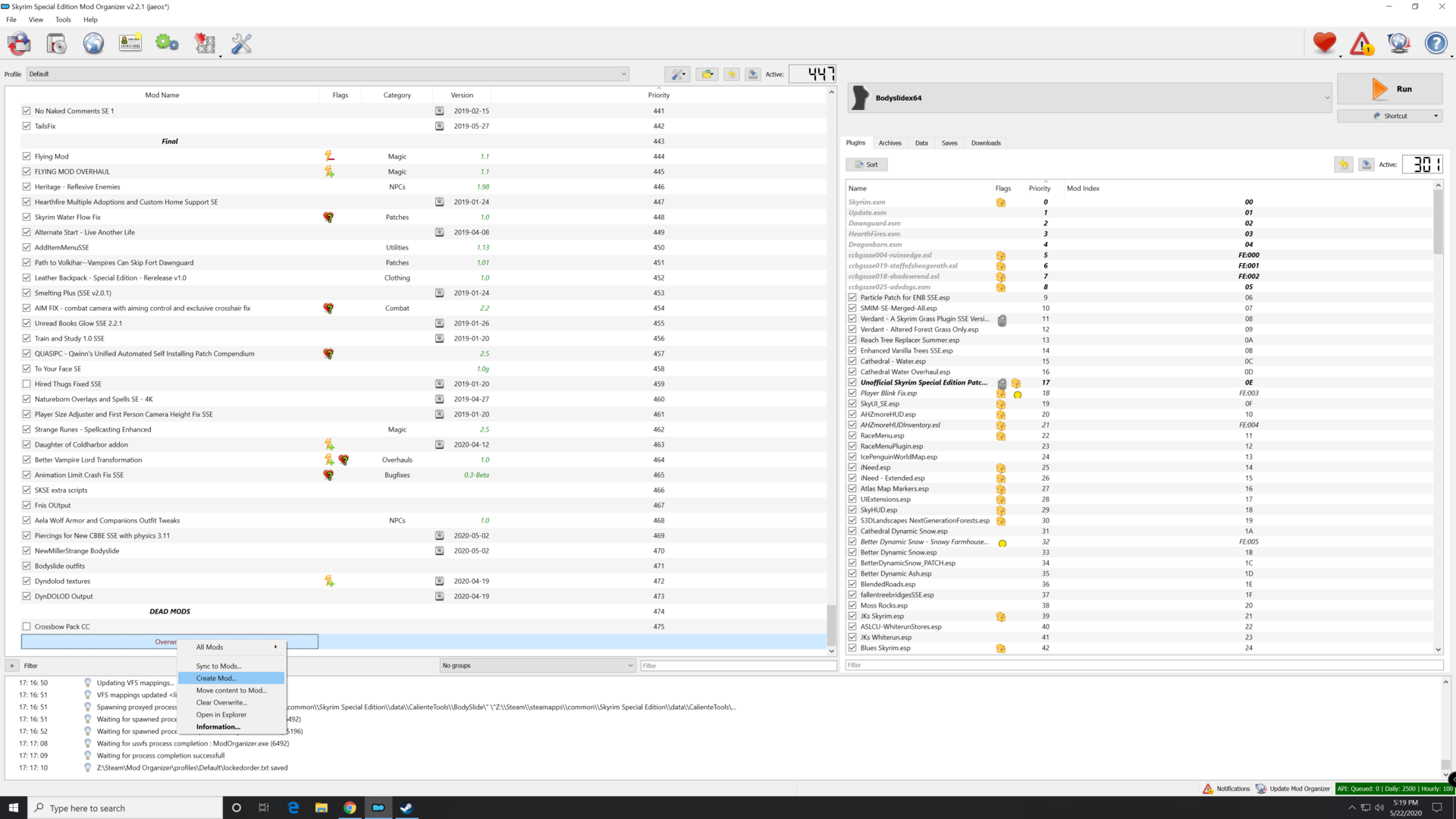Click the mod list Filter input field
Image resolution: width=1456 pixels, height=819 pixels.
coord(738,666)
